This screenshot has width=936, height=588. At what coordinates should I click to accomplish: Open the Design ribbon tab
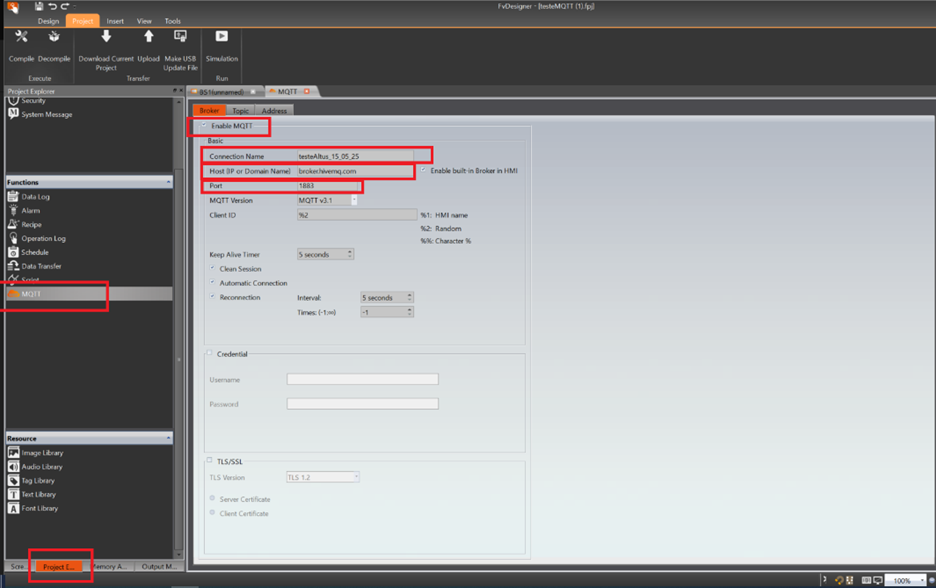click(x=48, y=21)
